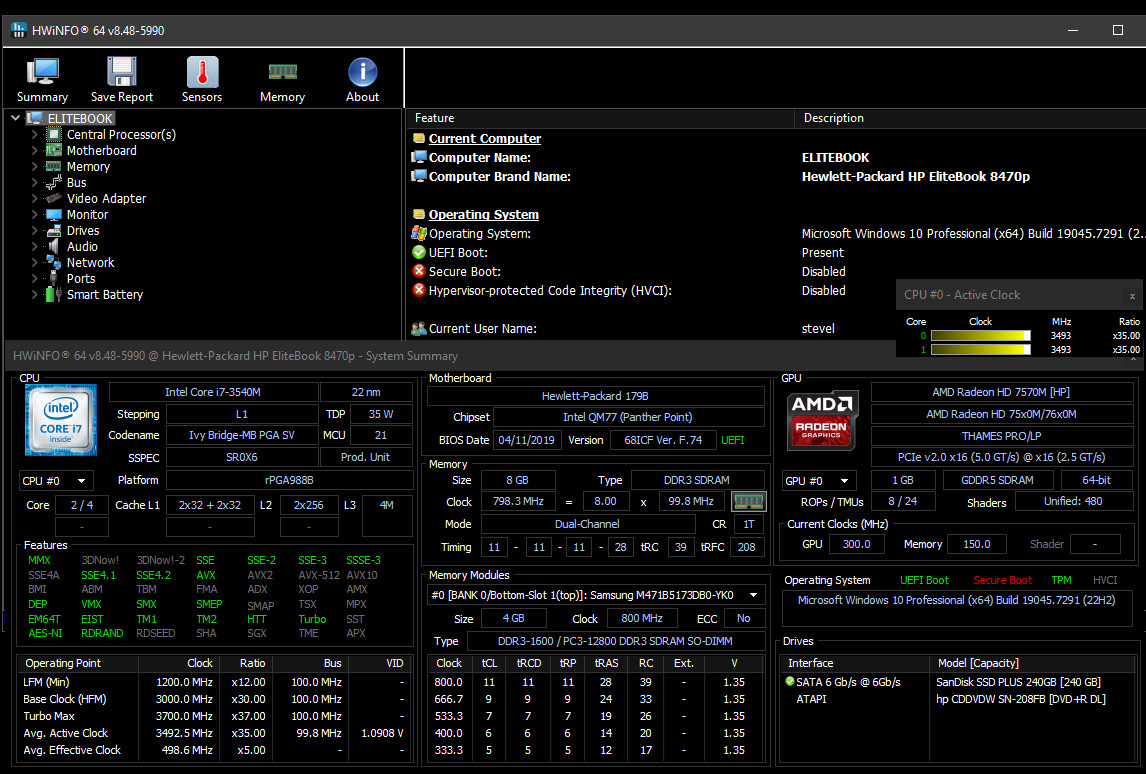Open the Sensors thermometer icon

click(202, 72)
